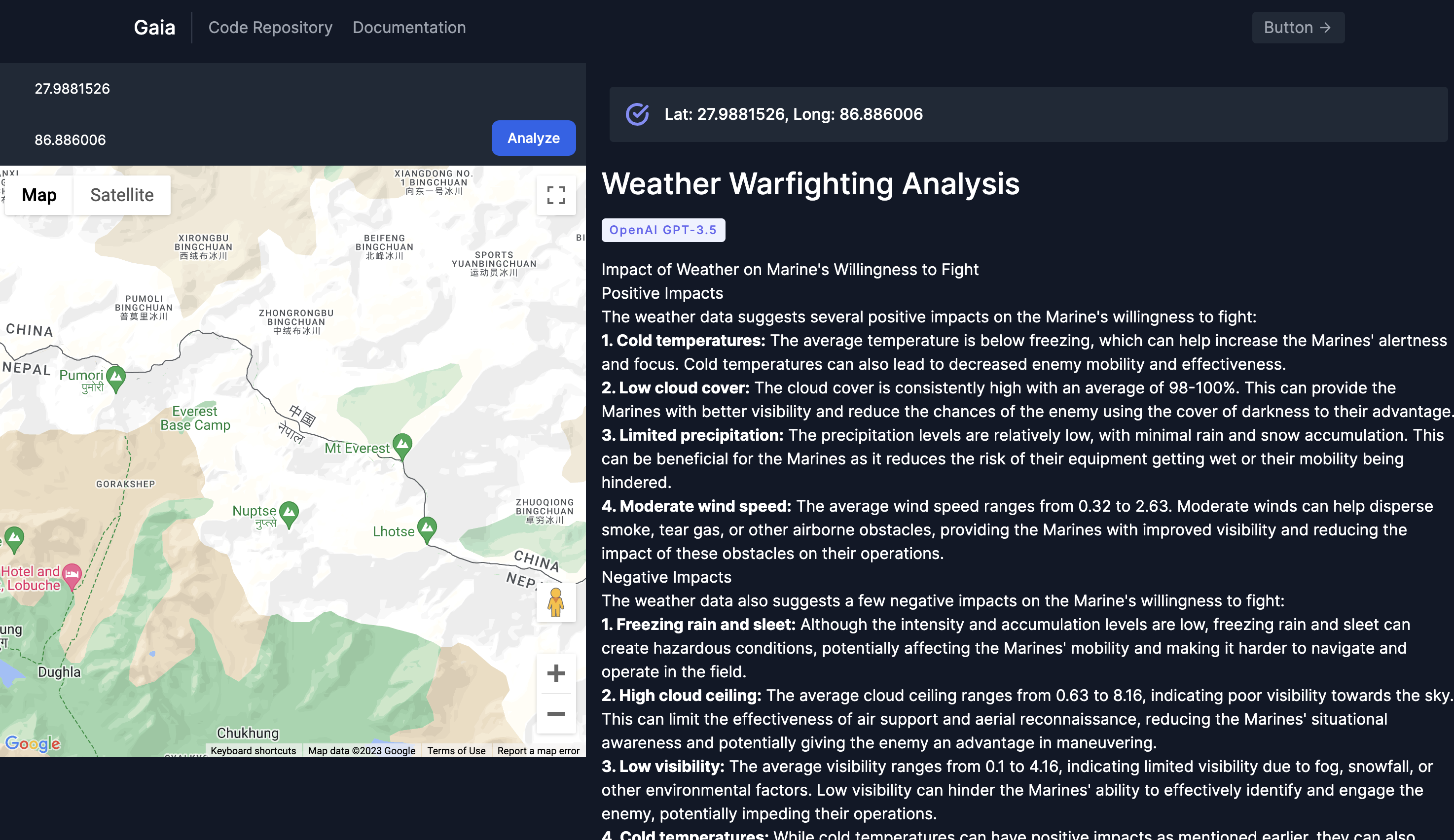Click the Nuptse peak marker
This screenshot has height=840, width=1454.
pyautogui.click(x=289, y=512)
